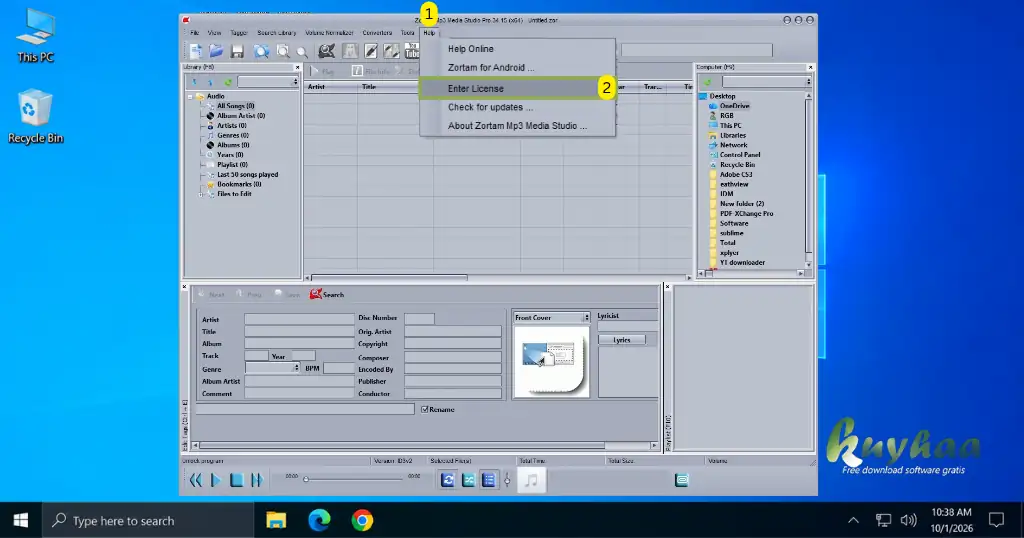Stop playback with the square button

236,481
